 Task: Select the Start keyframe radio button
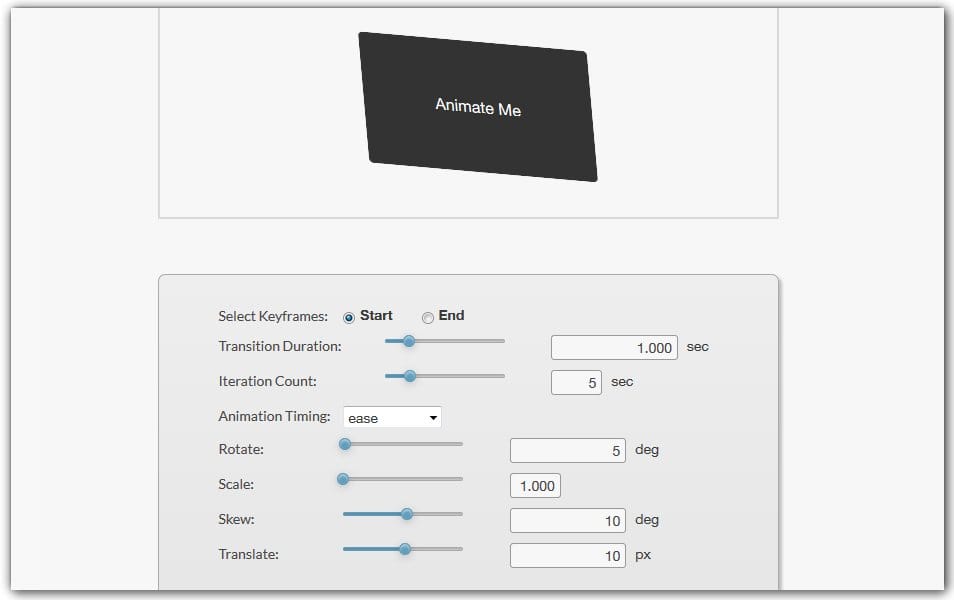[348, 316]
